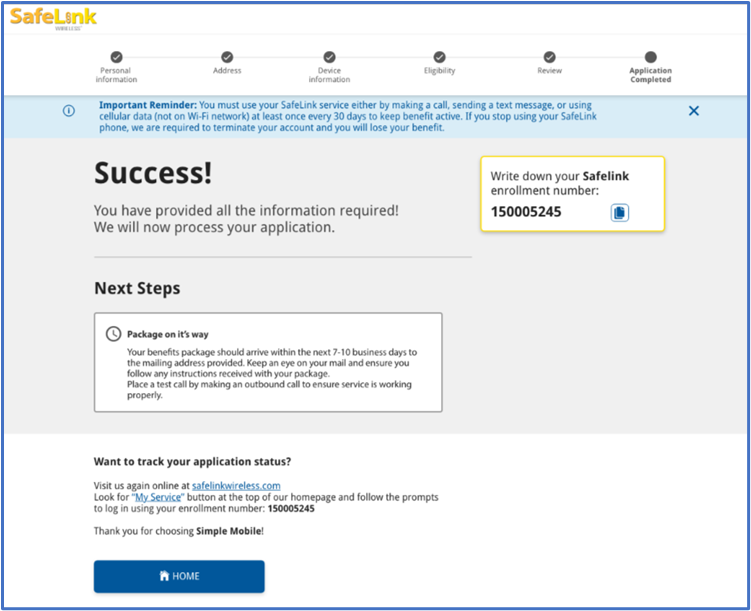Screen dimensions: 751x611
Task: Click the Success! heading
Action: click(153, 172)
